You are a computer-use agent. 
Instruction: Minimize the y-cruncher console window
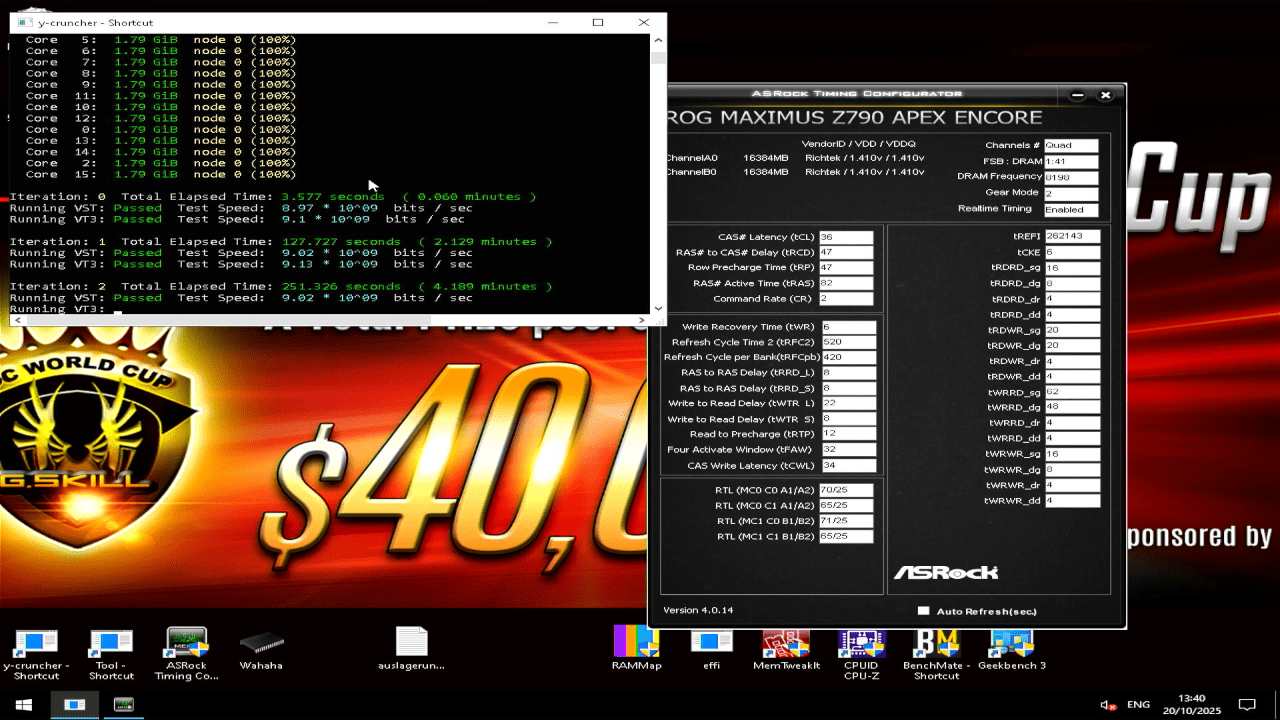552,22
